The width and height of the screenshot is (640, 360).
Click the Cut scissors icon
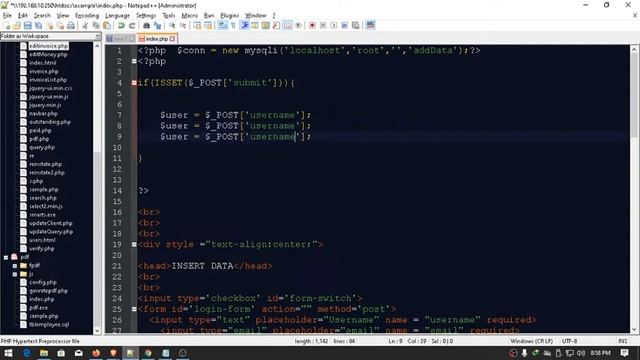tap(85, 25)
